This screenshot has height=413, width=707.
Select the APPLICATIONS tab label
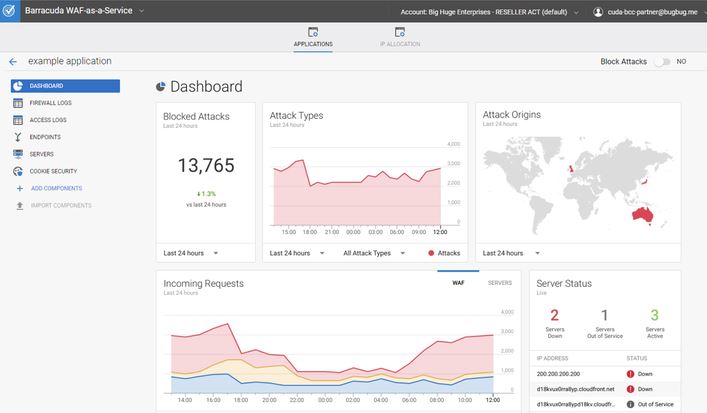313,44
